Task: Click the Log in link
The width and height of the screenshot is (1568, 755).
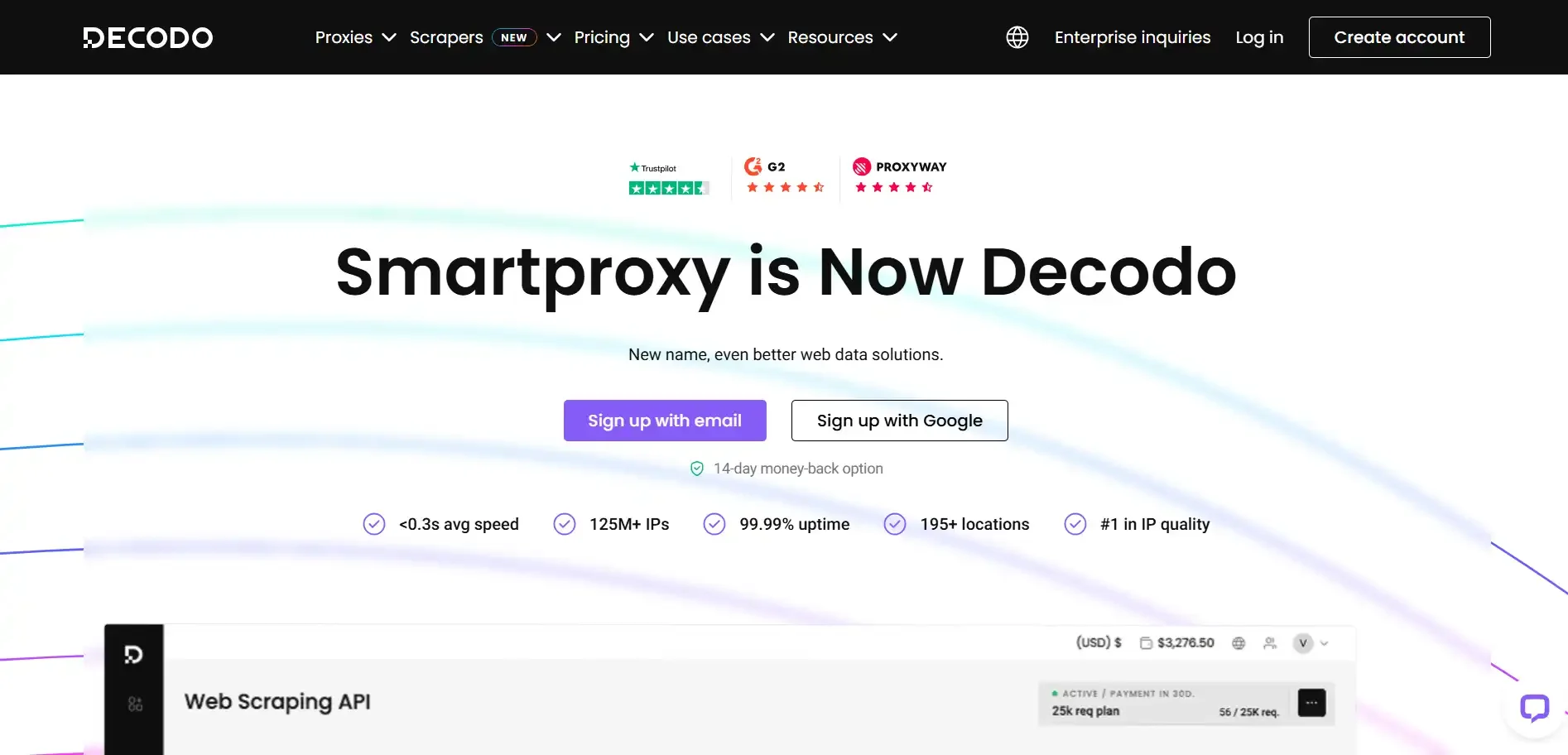Action: [x=1259, y=37]
